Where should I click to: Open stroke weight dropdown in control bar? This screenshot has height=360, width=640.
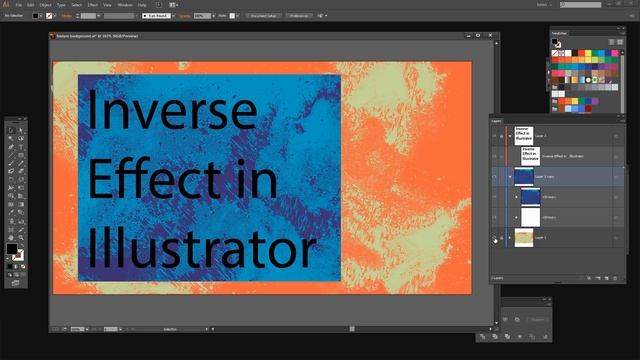point(99,16)
